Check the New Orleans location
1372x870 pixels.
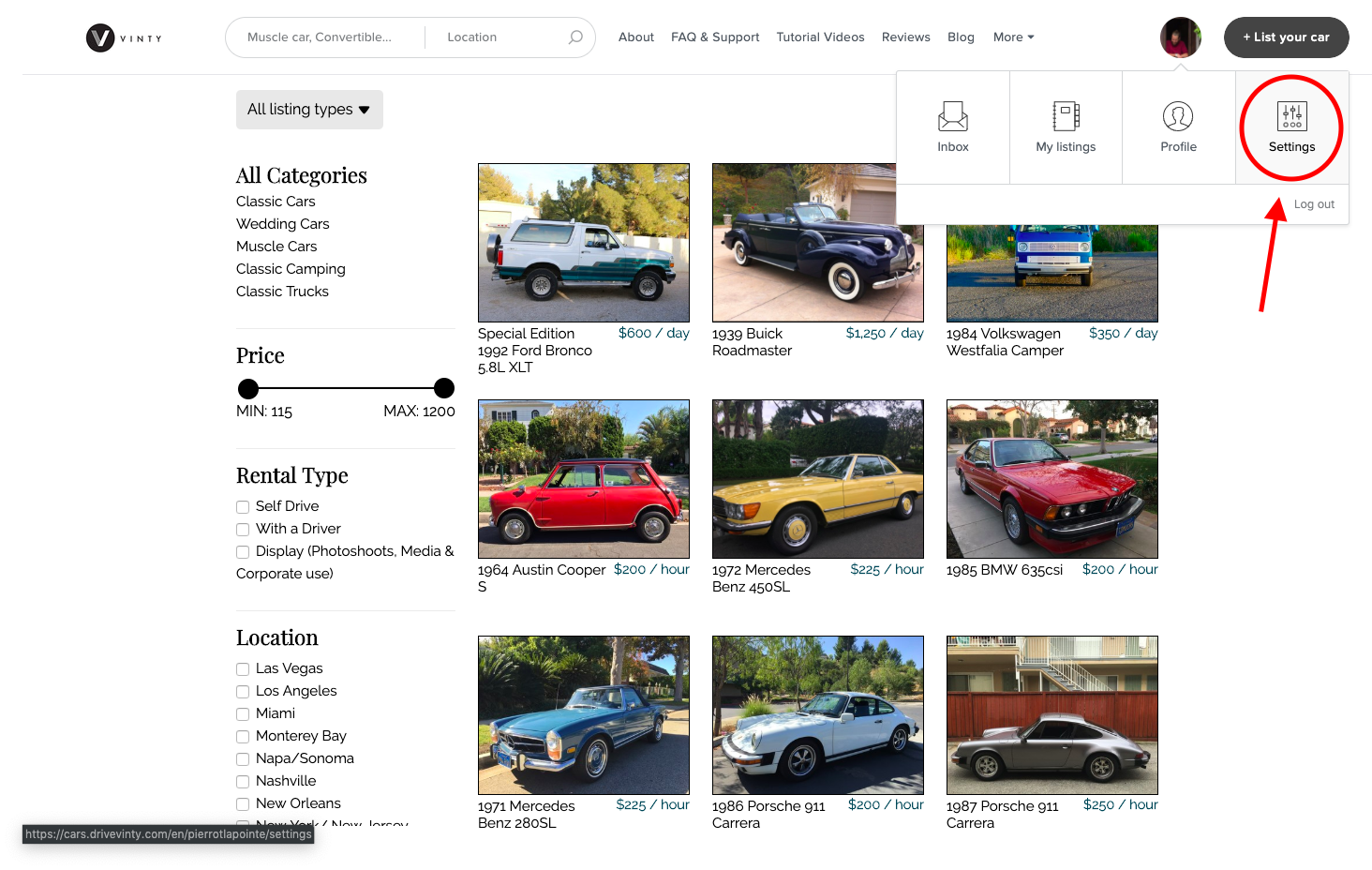[243, 804]
